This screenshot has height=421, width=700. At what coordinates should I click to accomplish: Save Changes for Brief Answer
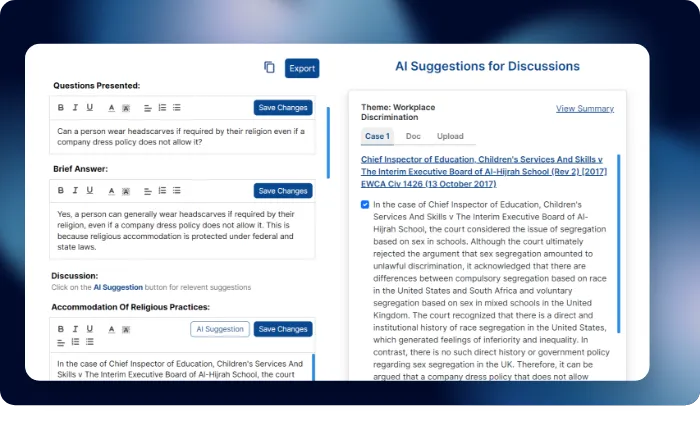(x=283, y=191)
